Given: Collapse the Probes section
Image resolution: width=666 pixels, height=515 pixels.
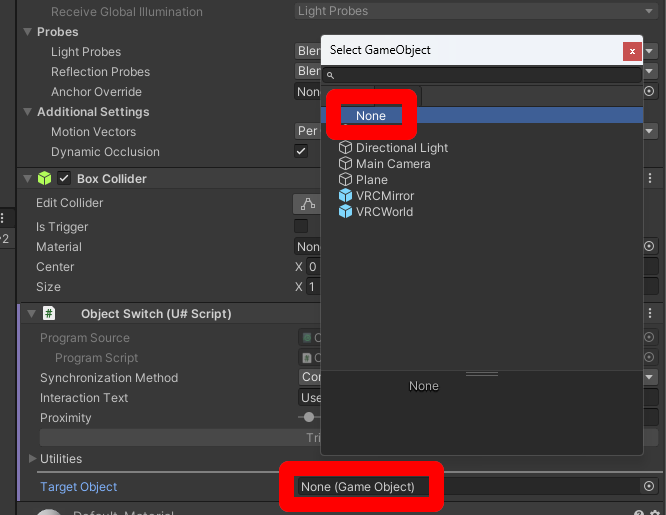Looking at the screenshot, I should [x=28, y=32].
